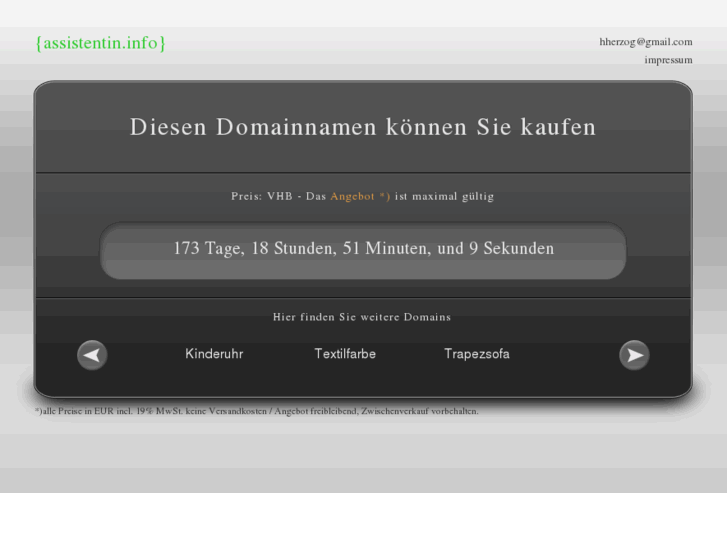Click the text ist maximal gültig
This screenshot has height=545, width=727.
point(444,196)
